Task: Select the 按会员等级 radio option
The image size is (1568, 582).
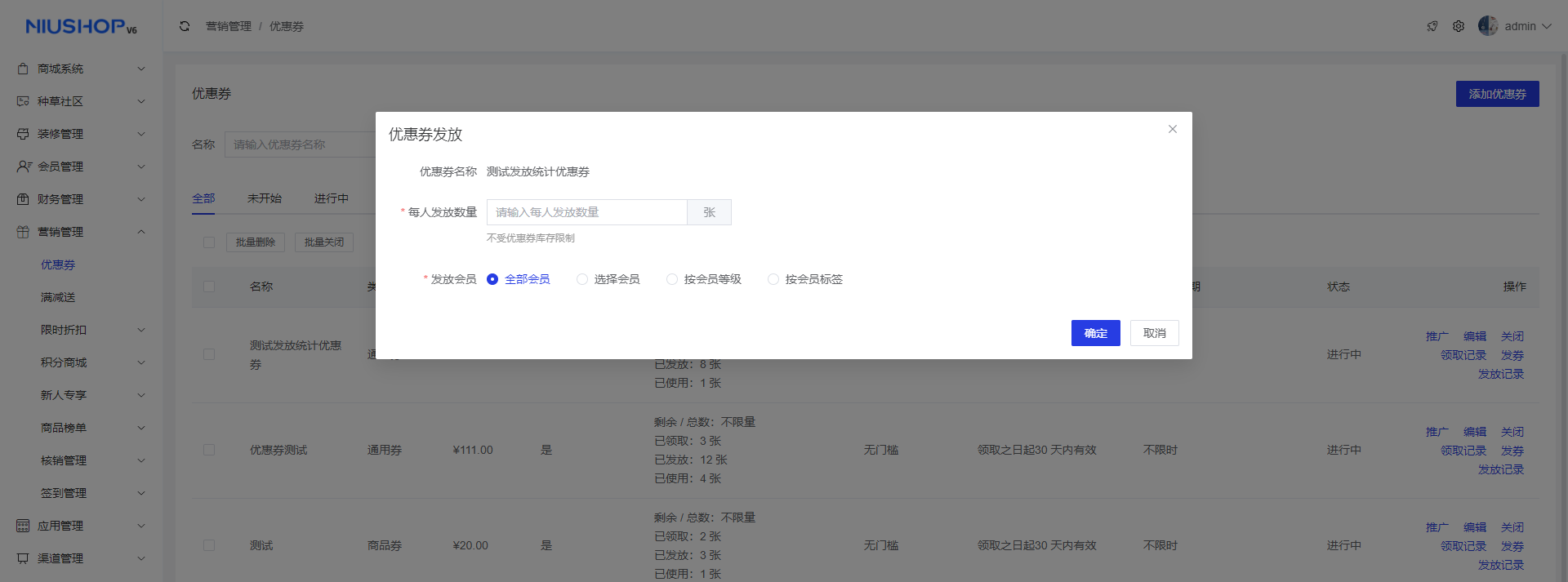Action: pyautogui.click(x=672, y=279)
